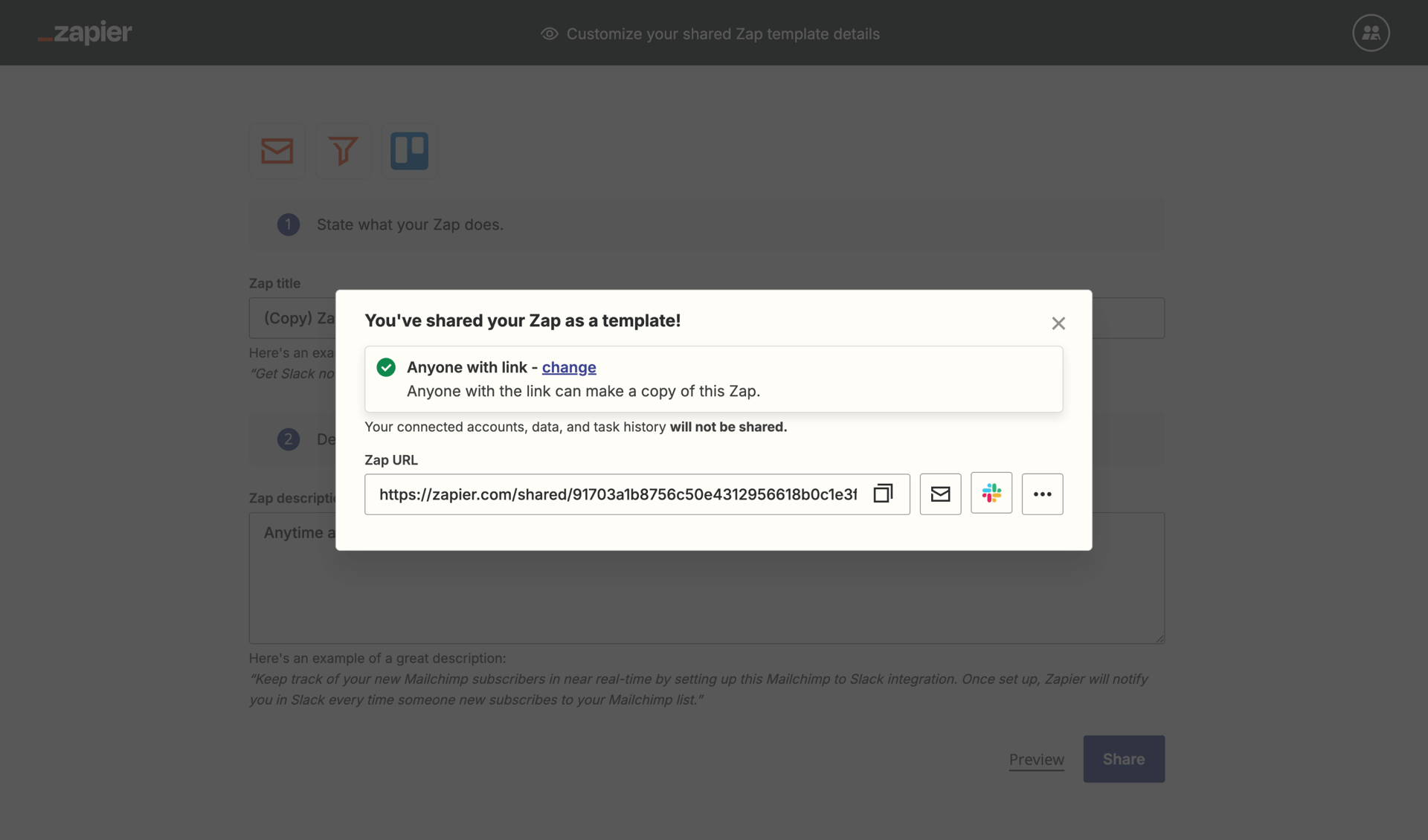Click the Zap title input field
Screen dimensions: 1428x840
297,318
